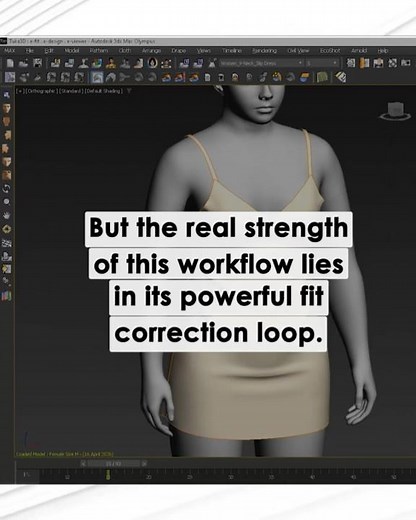Click the rotate arrows icon in left sidebar
This screenshot has height=520, width=416.
(x=7, y=189)
